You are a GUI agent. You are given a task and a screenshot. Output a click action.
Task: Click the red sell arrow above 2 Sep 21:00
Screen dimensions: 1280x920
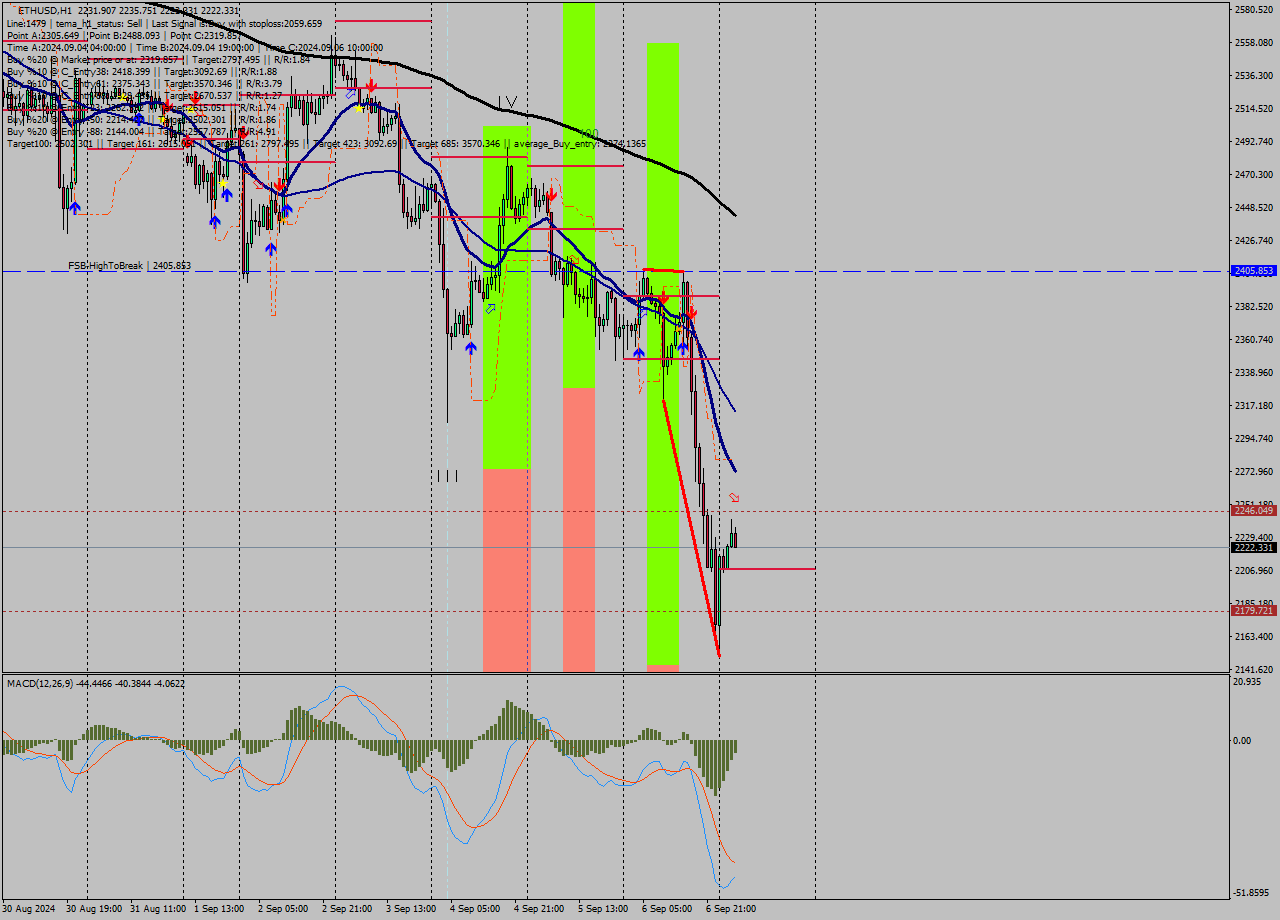coord(371,87)
